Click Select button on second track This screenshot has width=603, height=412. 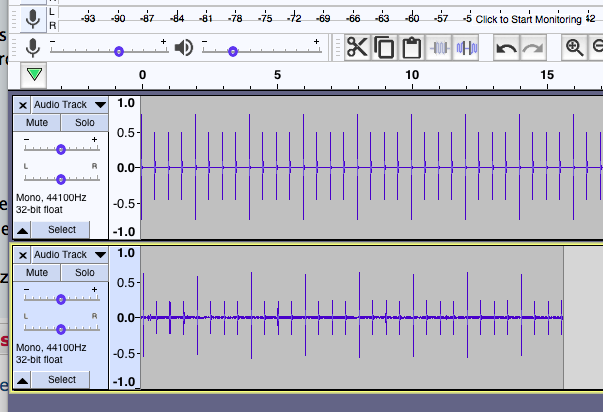[62, 380]
